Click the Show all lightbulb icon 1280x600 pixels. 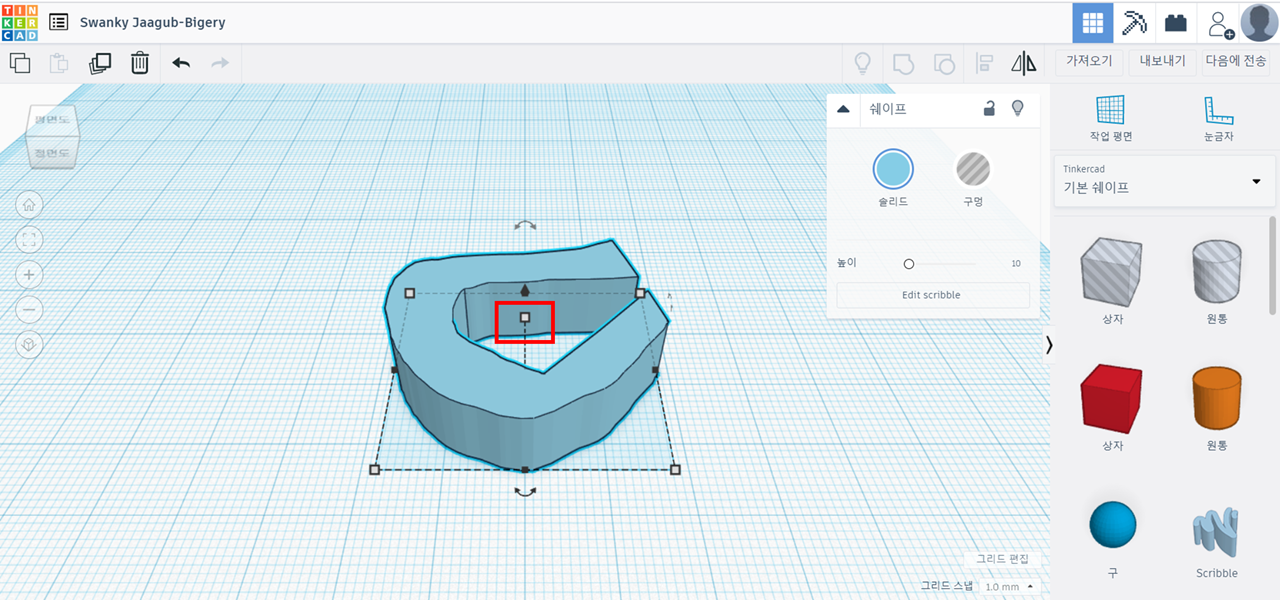click(862, 63)
